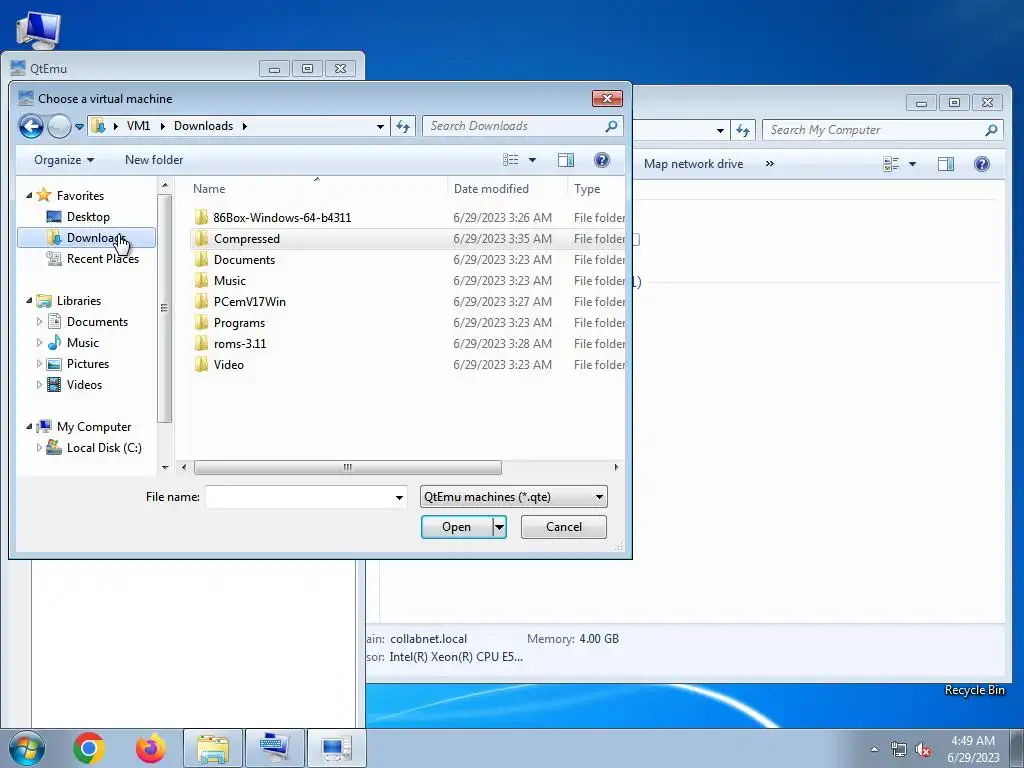Click the navigation pane vertical scrollbar thumb
This screenshot has height=768, width=1024.
click(x=164, y=308)
